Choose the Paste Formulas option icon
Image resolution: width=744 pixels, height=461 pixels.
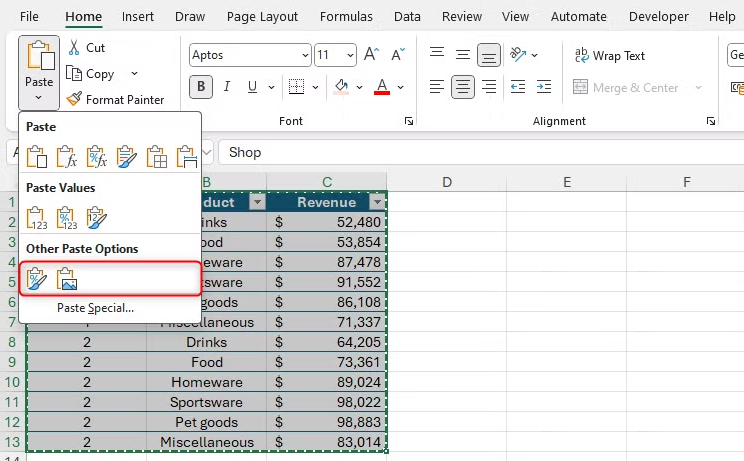point(67,157)
